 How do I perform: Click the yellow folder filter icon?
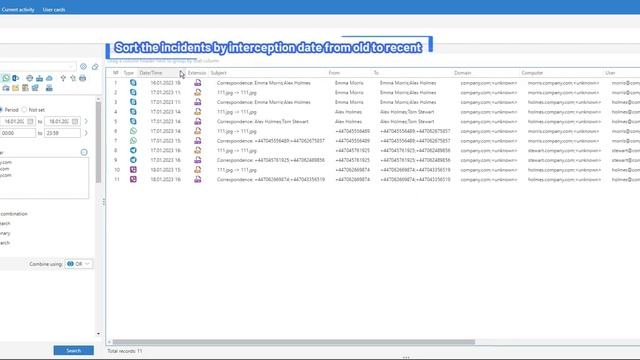point(16,88)
